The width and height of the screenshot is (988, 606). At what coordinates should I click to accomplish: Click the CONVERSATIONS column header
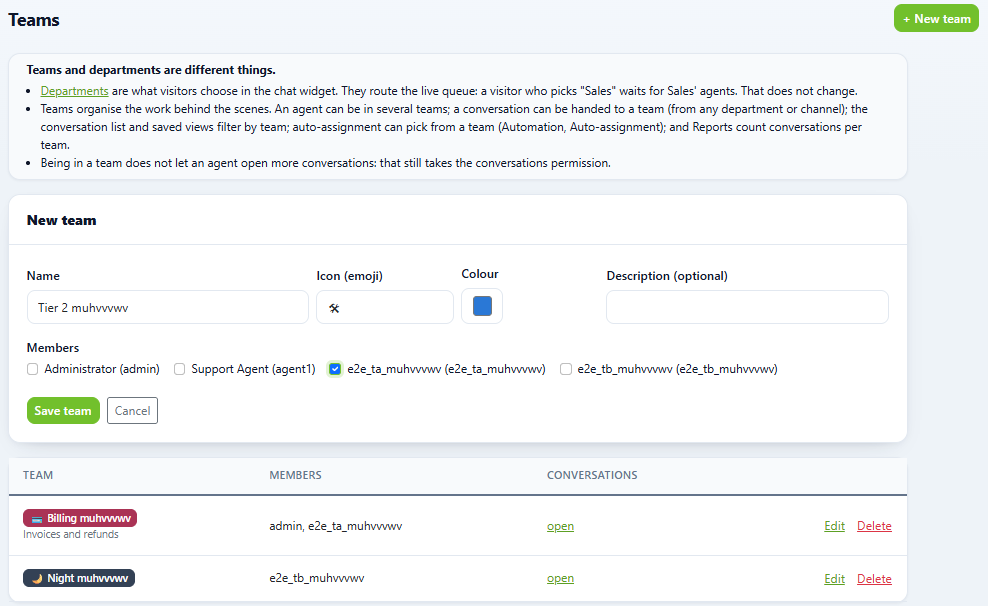[x=592, y=475]
